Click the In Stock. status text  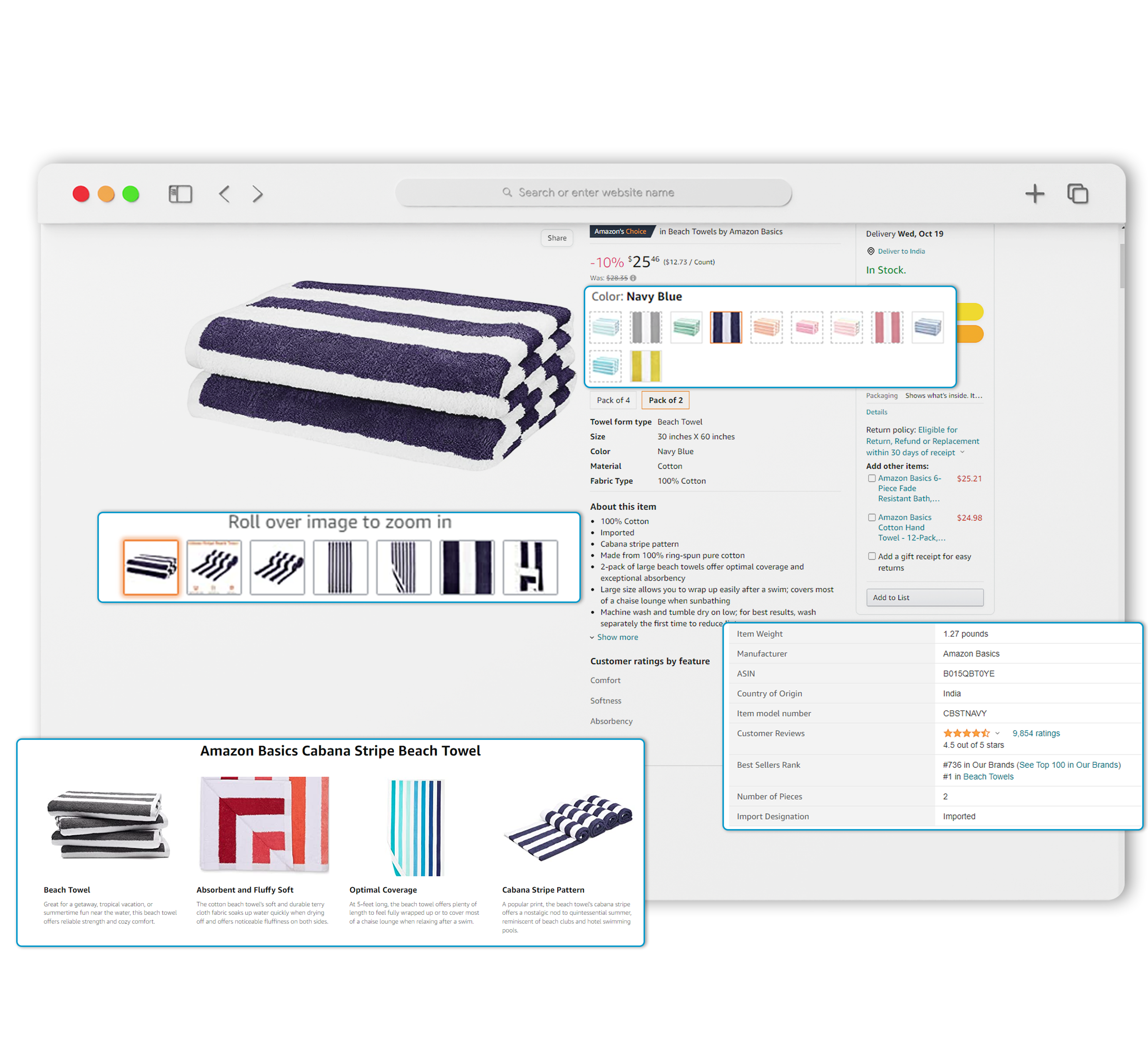[885, 270]
